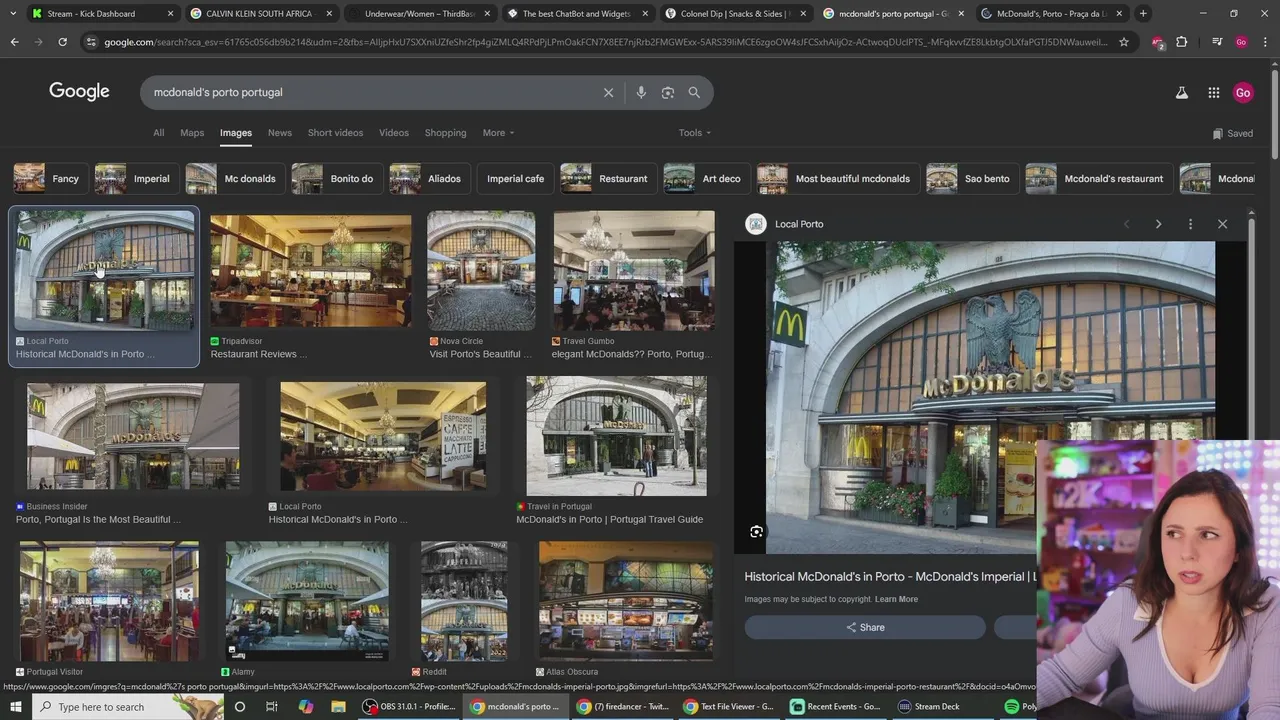The image size is (1280, 720).
Task: Open Atlas Obscura result image
Action: pyautogui.click(x=626, y=601)
